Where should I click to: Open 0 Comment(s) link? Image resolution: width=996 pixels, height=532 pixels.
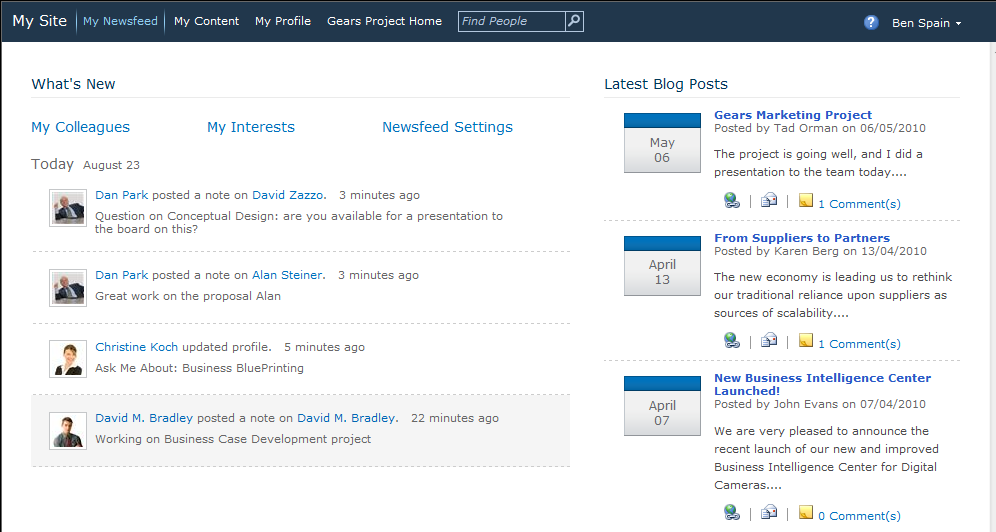click(859, 515)
